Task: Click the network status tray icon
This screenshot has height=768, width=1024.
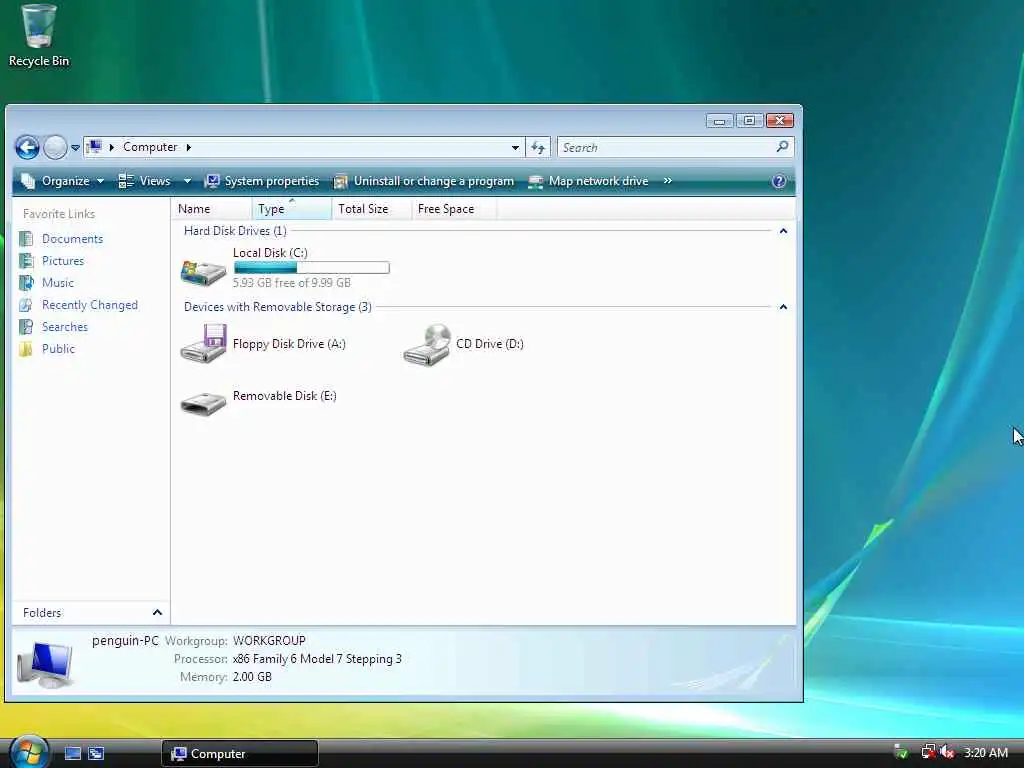Action: tap(928, 752)
